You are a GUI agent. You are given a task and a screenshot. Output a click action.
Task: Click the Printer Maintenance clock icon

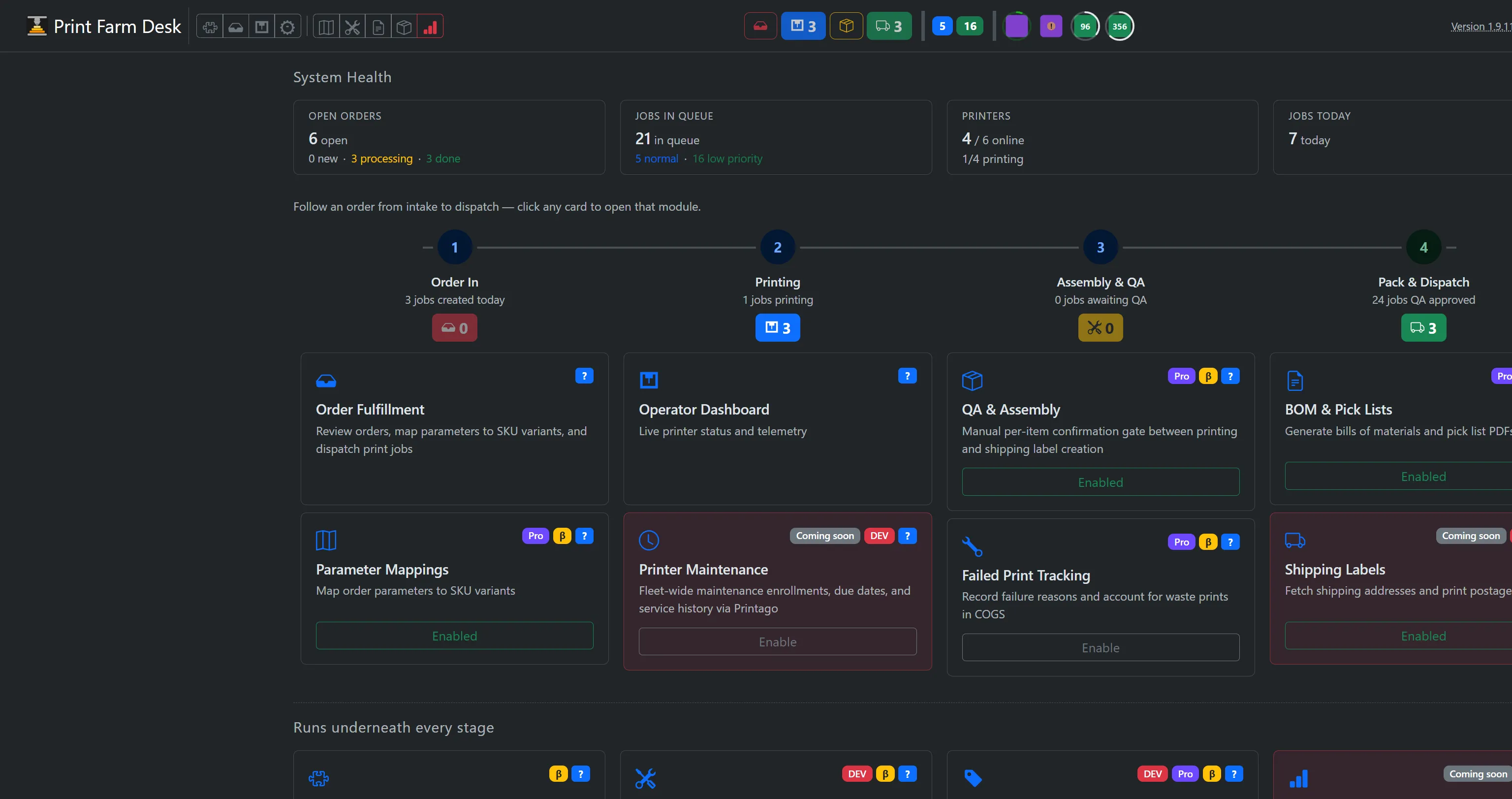coord(649,540)
